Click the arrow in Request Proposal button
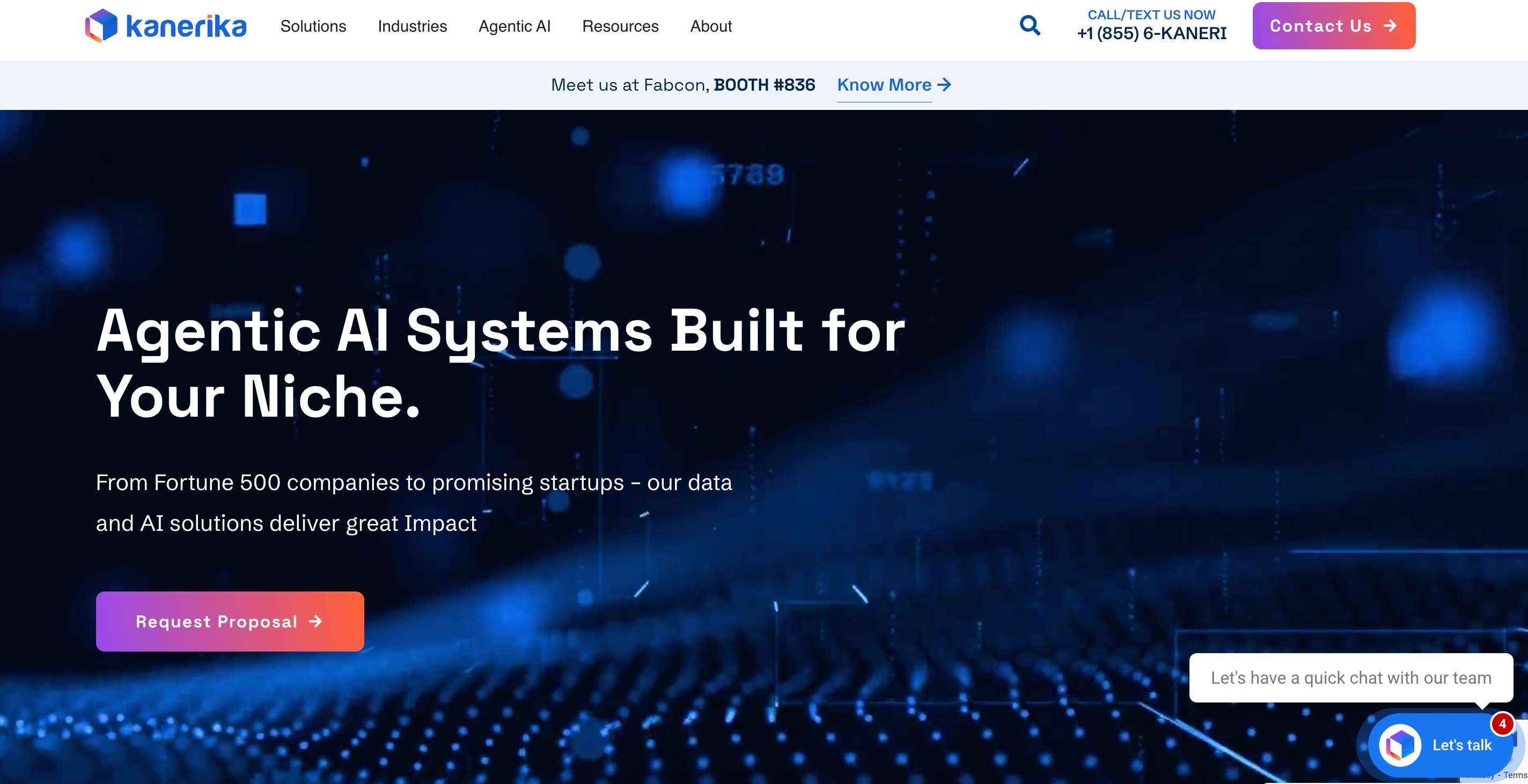1528x784 pixels. 316,621
